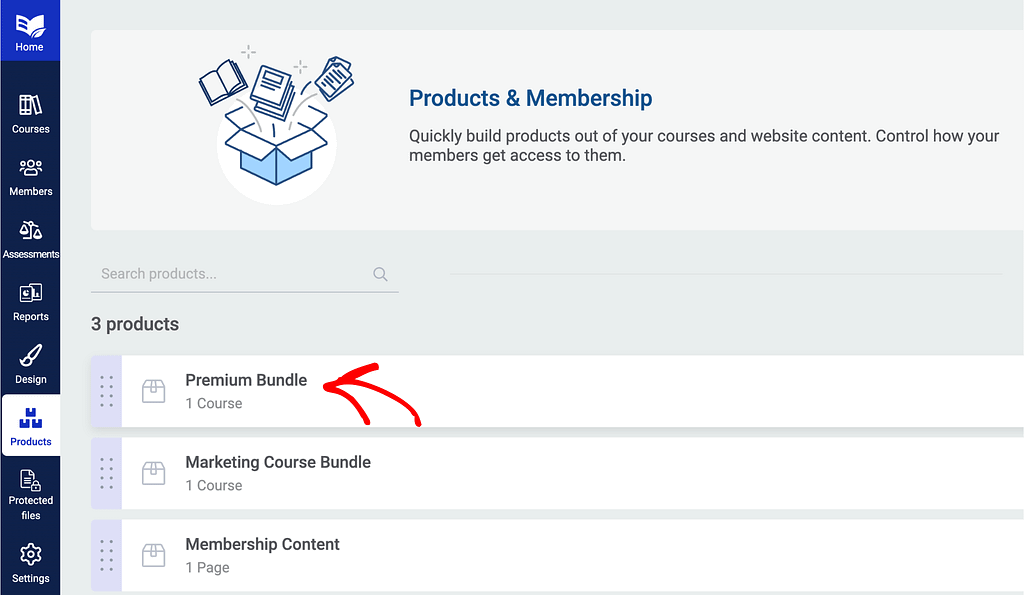
Task: Open Assessments from the sidebar
Action: (x=30, y=240)
